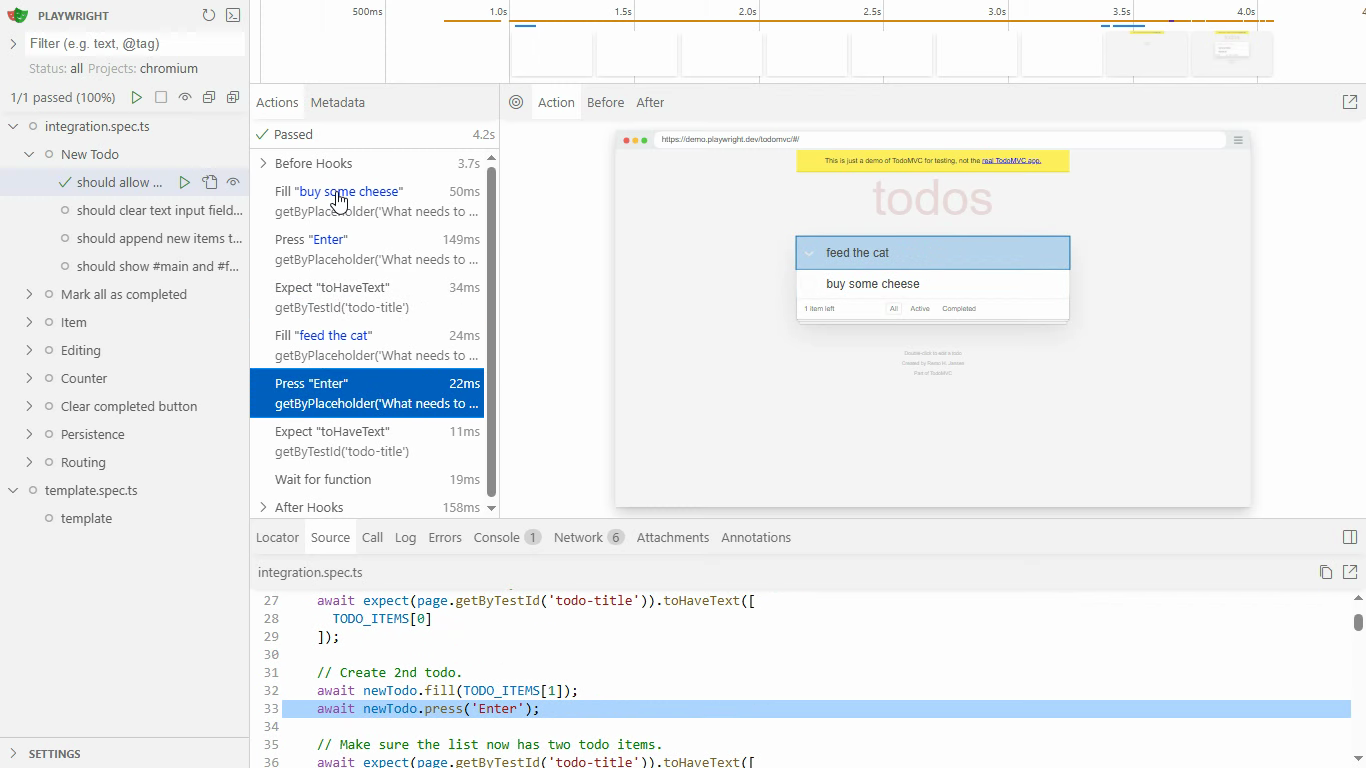Switch to the Network tab
The width and height of the screenshot is (1366, 768).
click(578, 537)
